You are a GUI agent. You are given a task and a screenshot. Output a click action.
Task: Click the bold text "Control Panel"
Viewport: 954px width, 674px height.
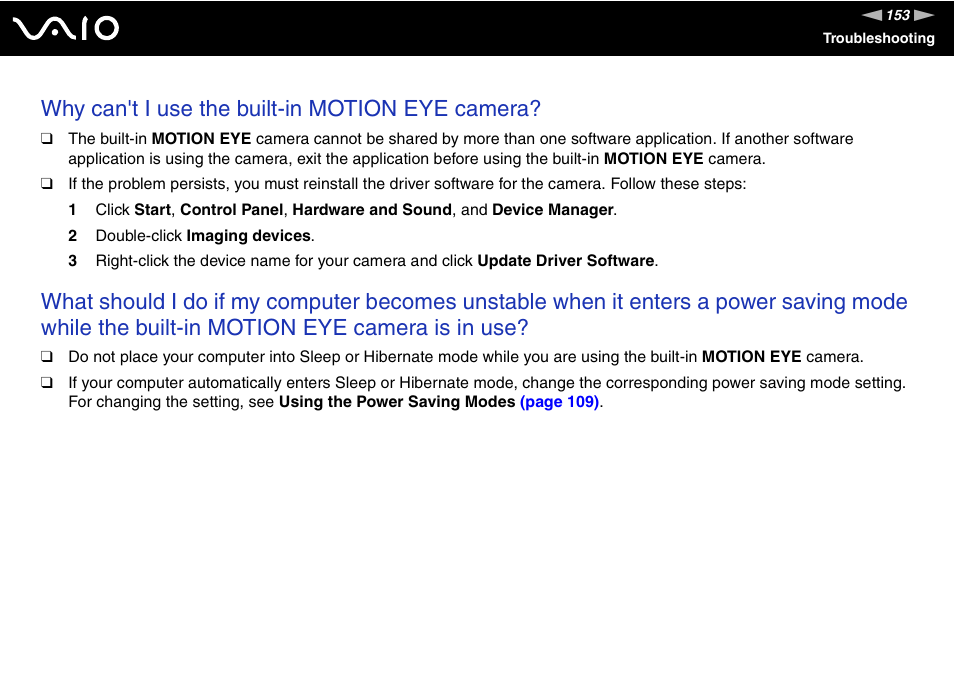click(231, 210)
